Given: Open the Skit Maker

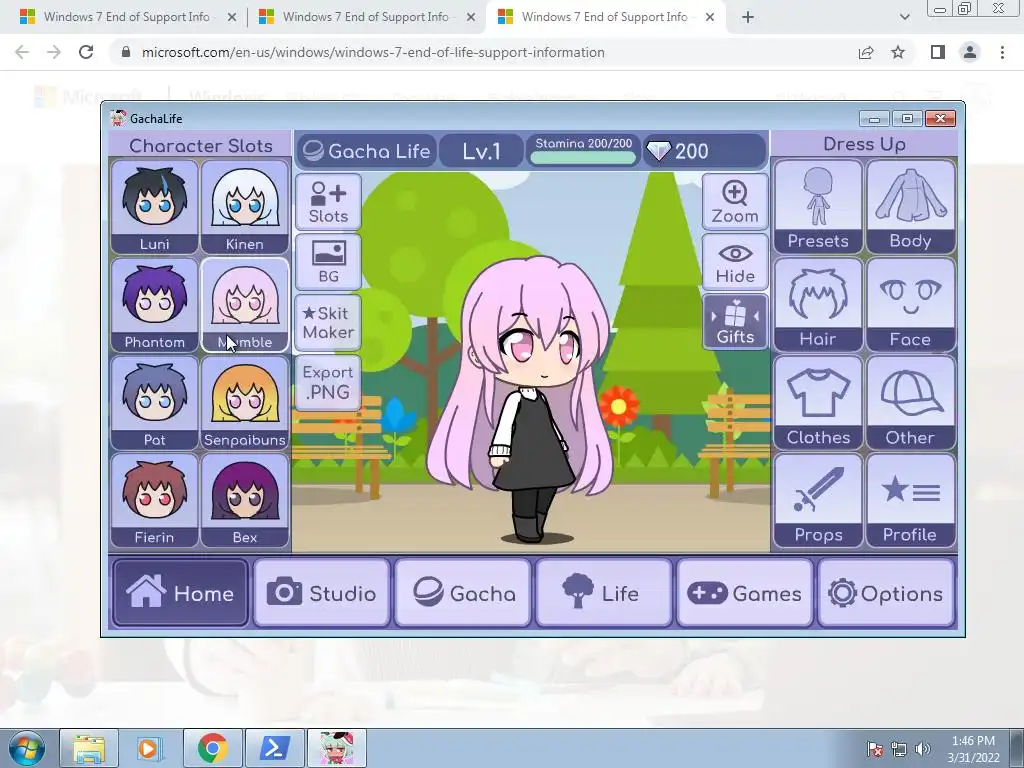Looking at the screenshot, I should point(328,322).
